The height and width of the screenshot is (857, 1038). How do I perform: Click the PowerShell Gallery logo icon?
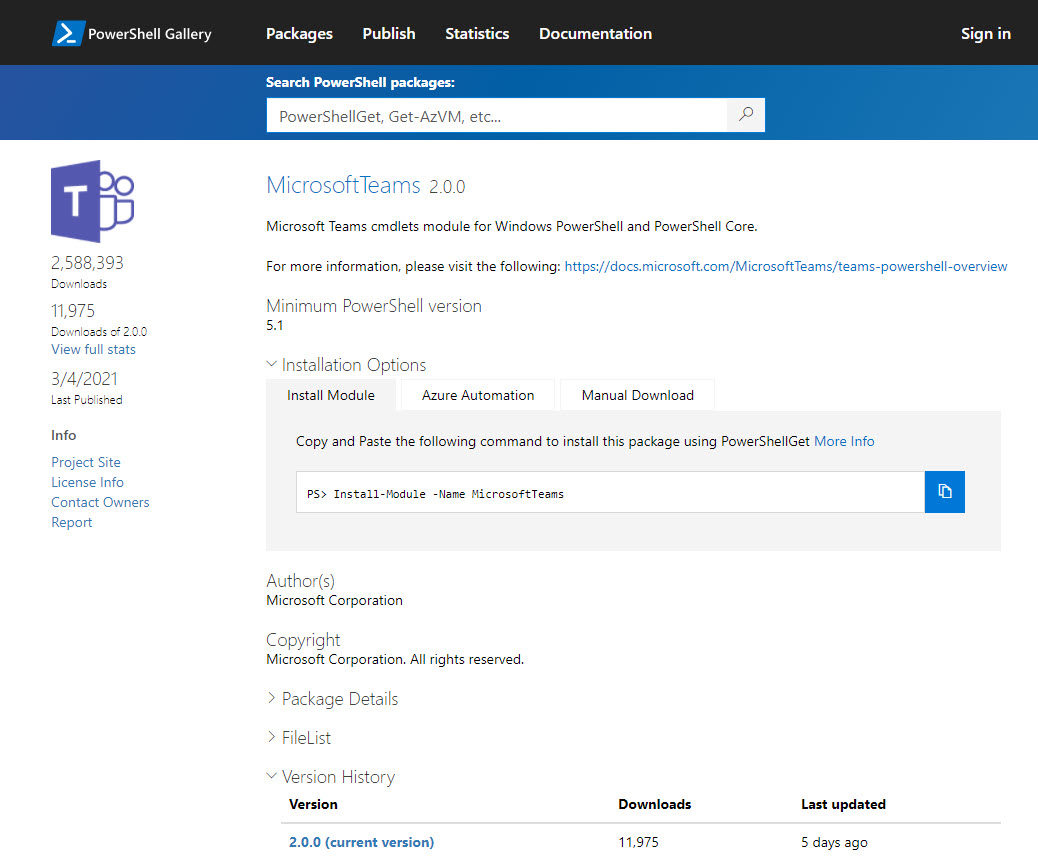pyautogui.click(x=67, y=33)
